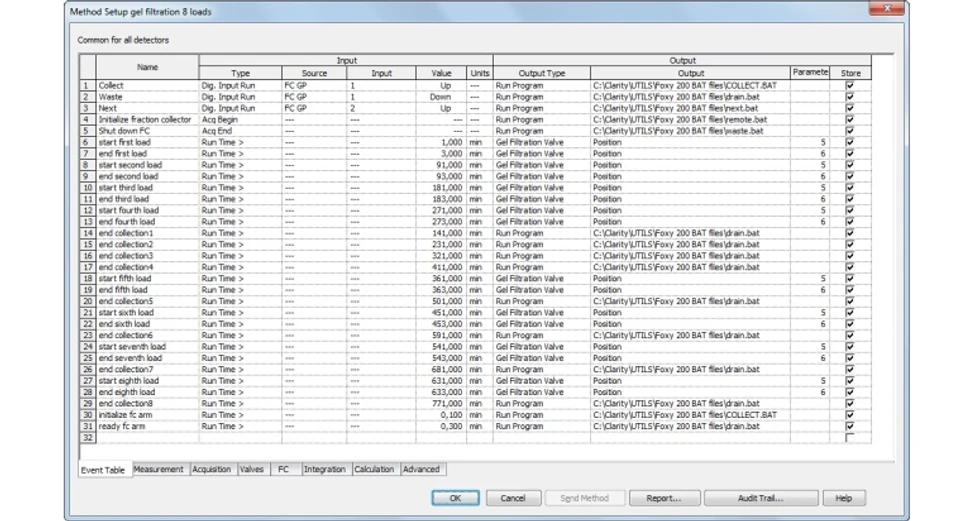Click output cell ending 'remote.bat'
Screen dimensions: 960x521
point(690,119)
